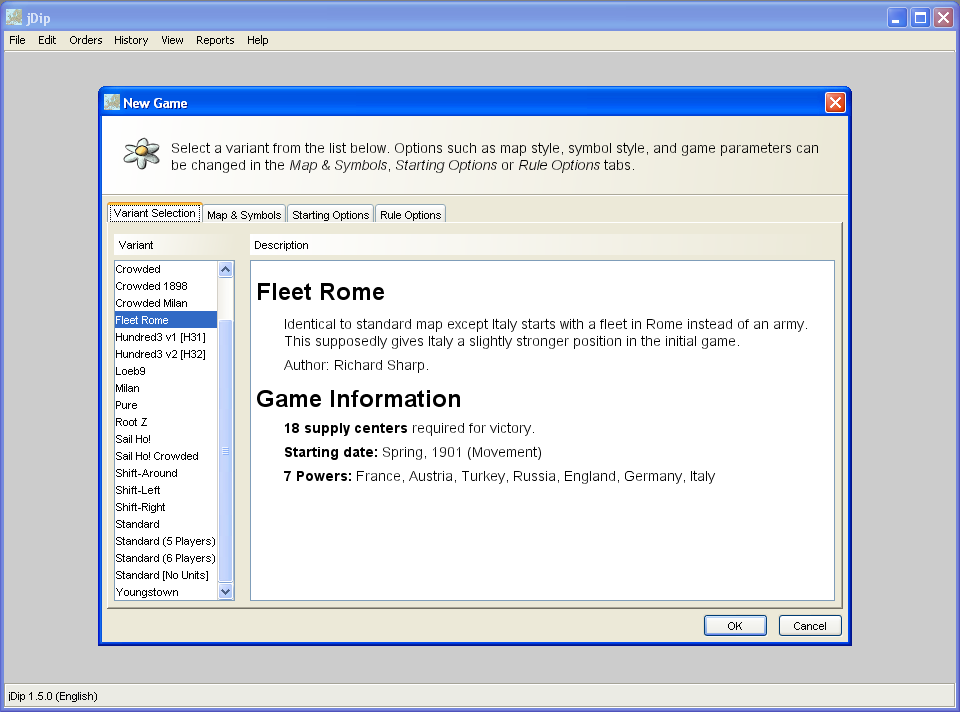
Task: Maximize the jDip window
Action: (920, 18)
